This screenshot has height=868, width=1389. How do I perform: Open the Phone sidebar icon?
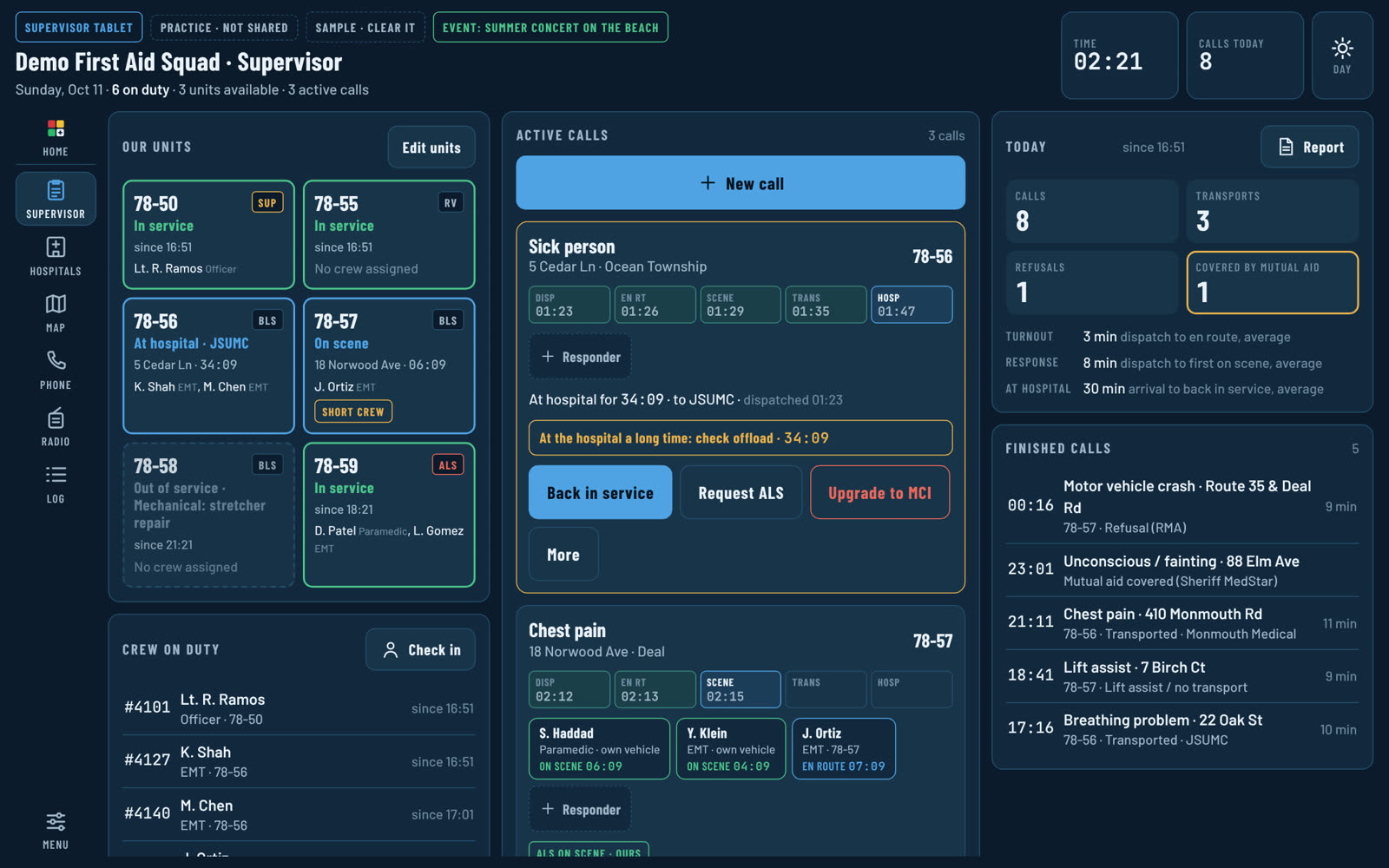pos(56,371)
